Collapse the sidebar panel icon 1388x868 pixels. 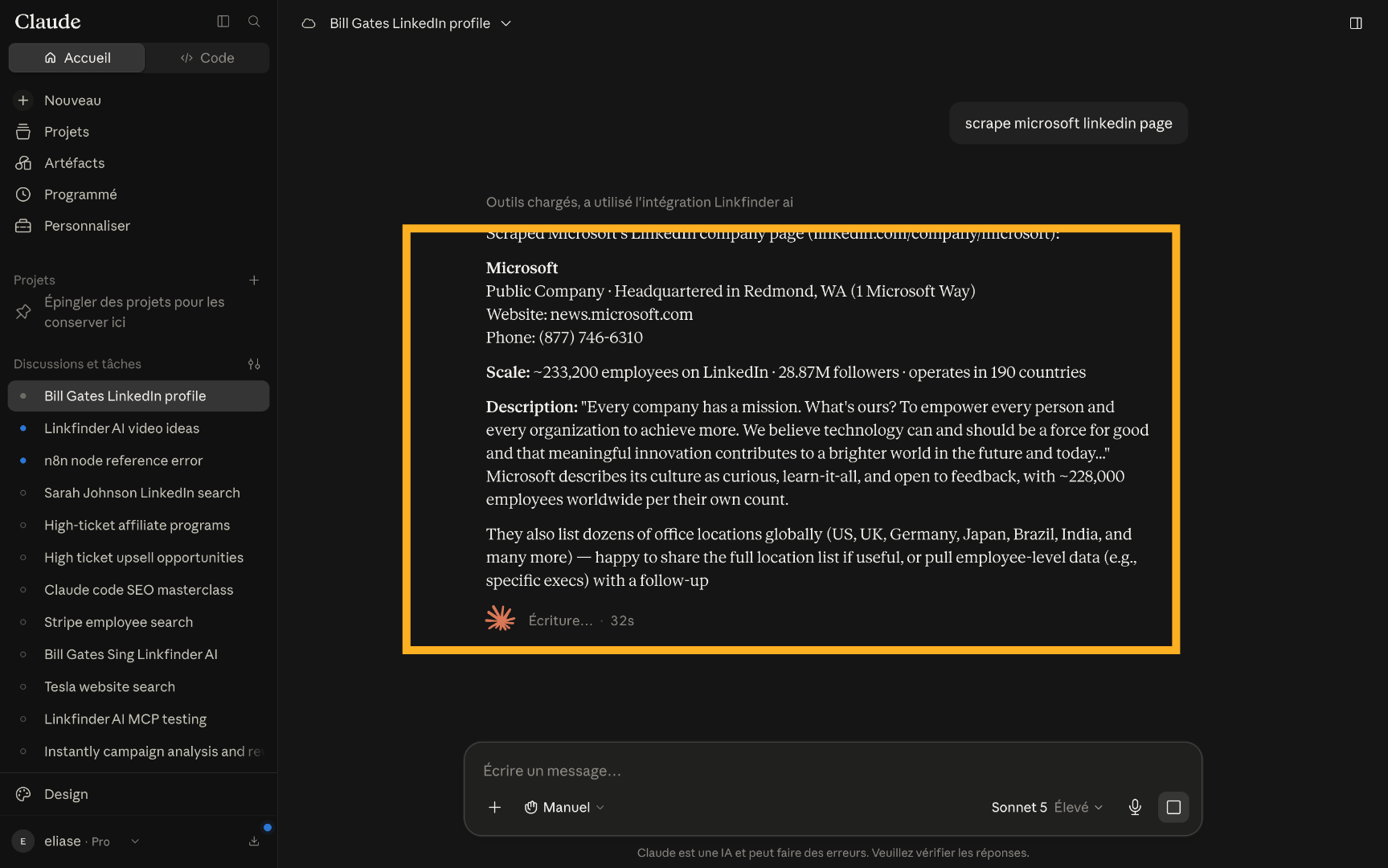coord(223,22)
